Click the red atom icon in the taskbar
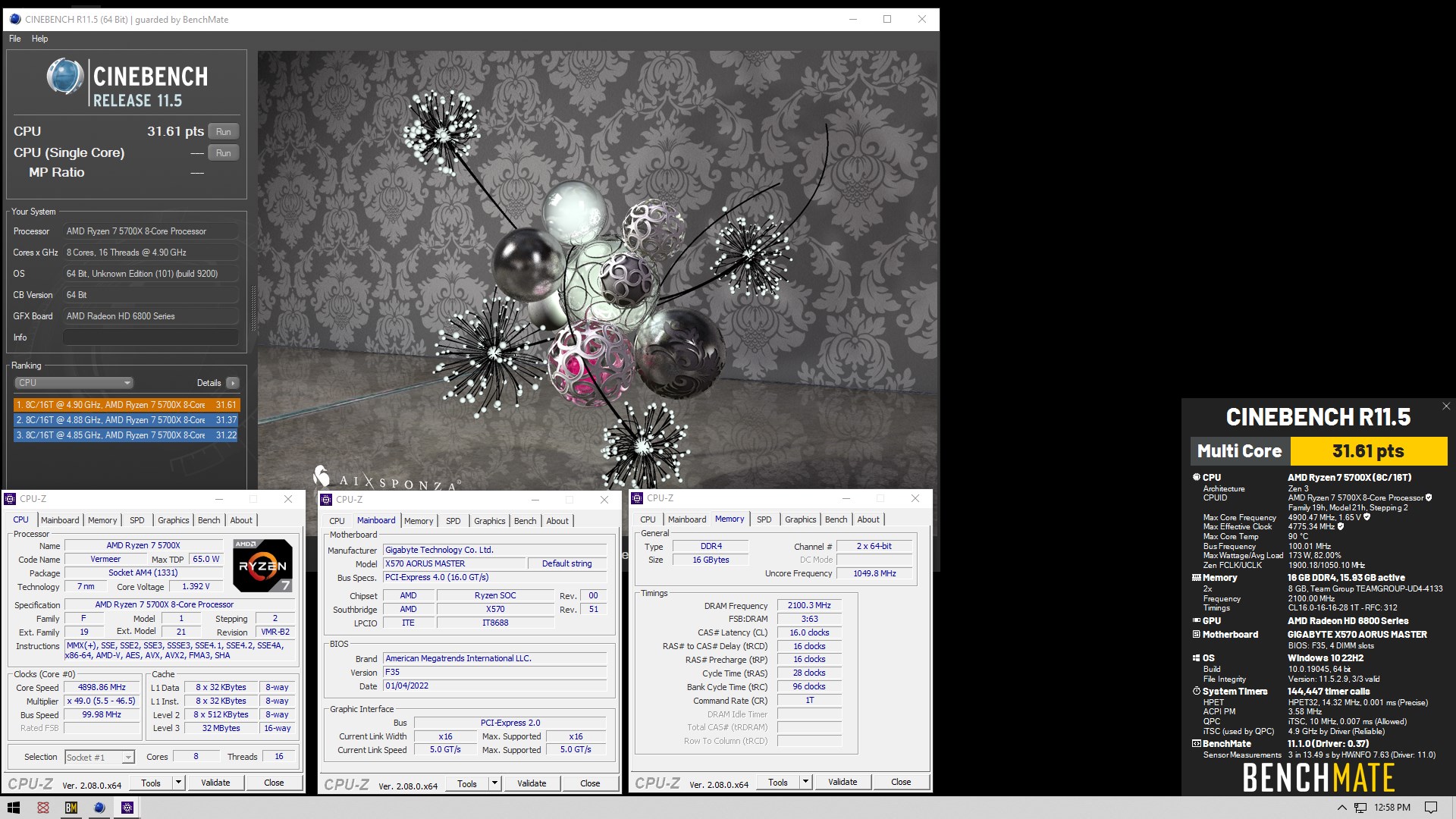Viewport: 1456px width, 819px height. 43,808
